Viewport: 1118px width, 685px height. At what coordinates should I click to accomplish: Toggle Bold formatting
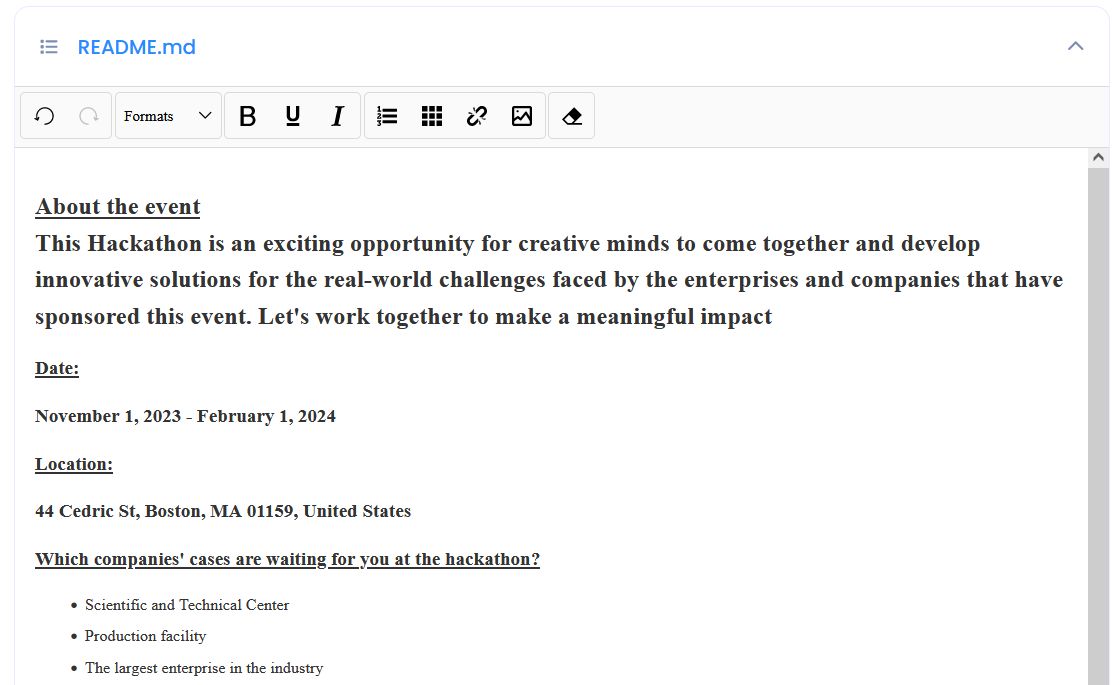(x=247, y=116)
